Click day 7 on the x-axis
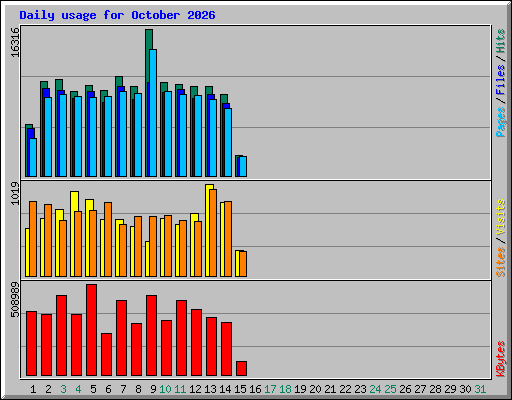 pyautogui.click(x=123, y=389)
